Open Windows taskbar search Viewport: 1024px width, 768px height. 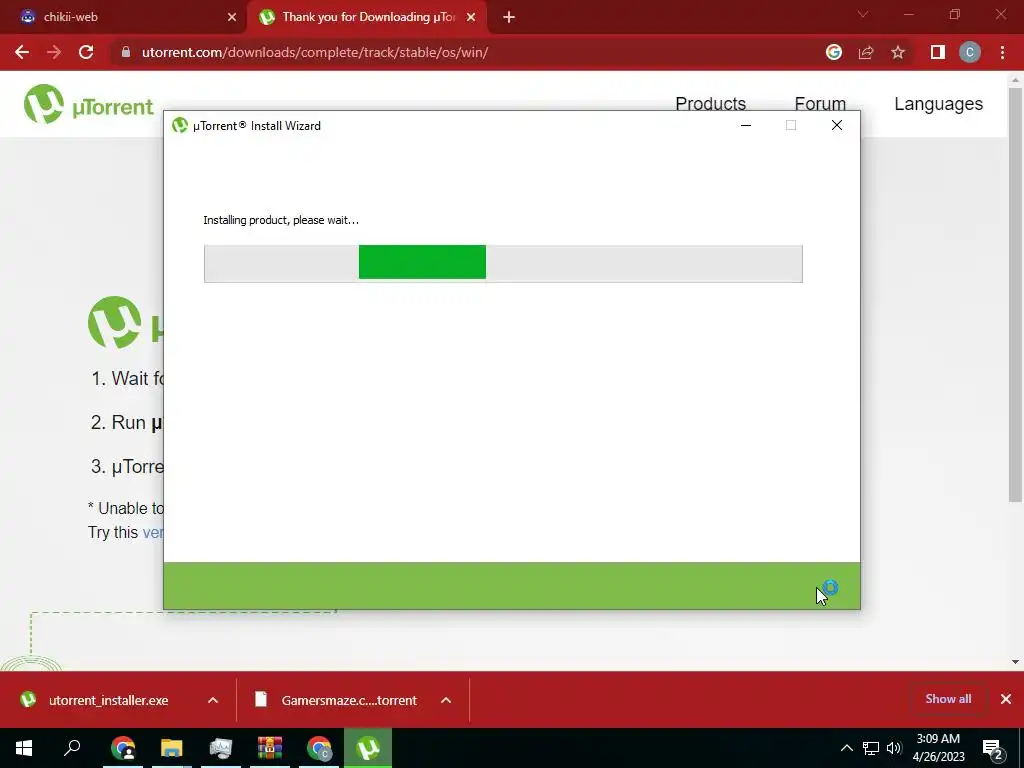tap(72, 748)
